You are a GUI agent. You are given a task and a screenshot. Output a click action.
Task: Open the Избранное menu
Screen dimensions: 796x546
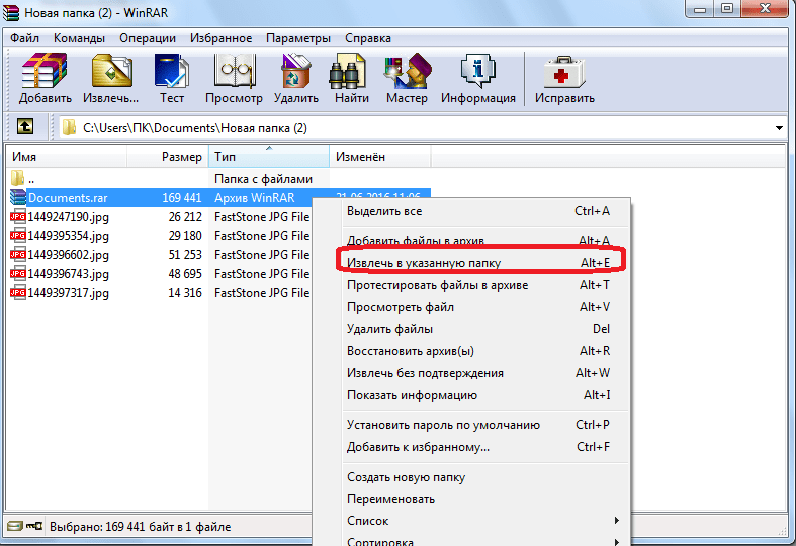tap(221, 38)
